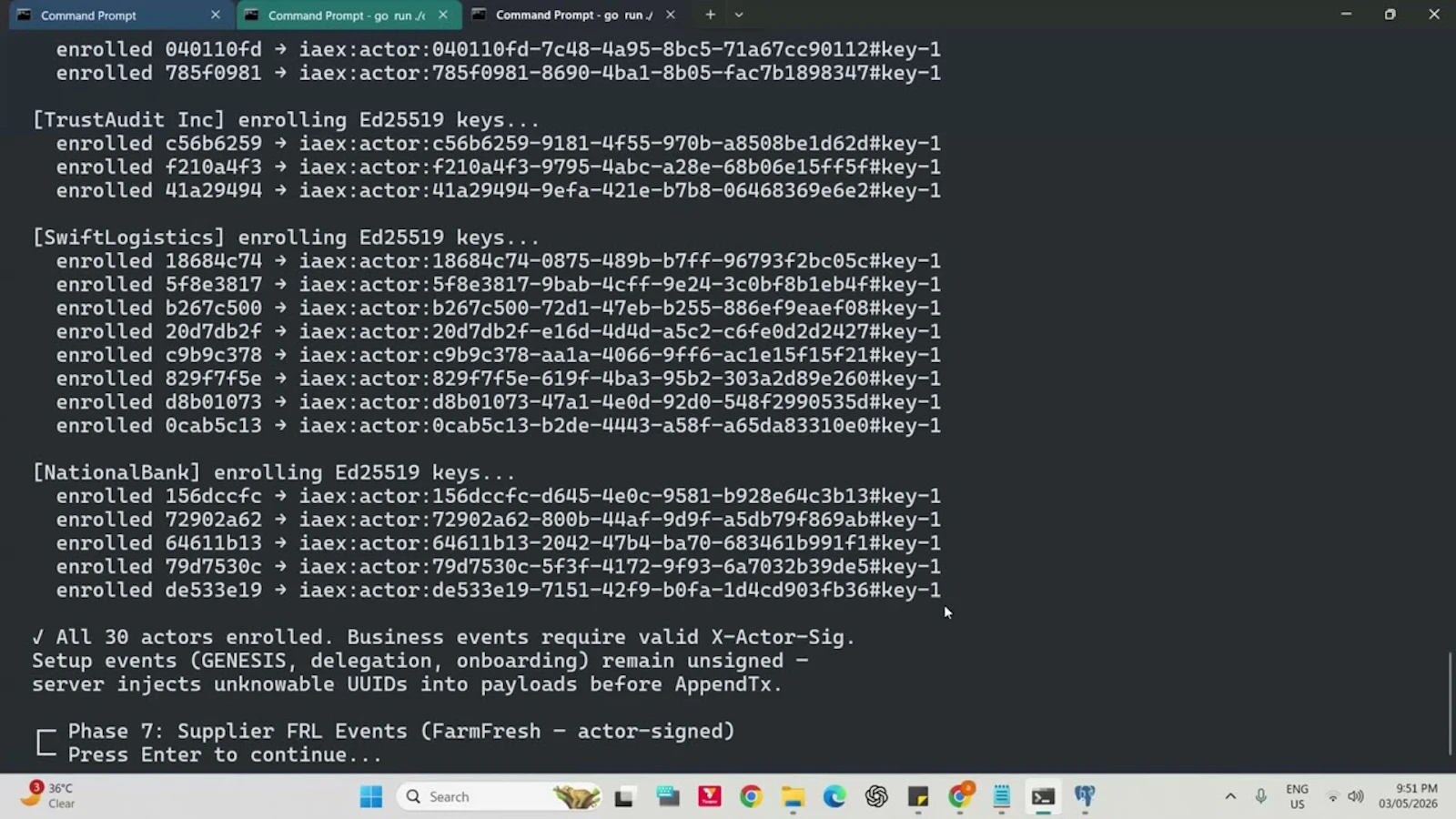This screenshot has width=1456, height=819.
Task: Click the 'server injects unknowable UUIDs' line
Action: pos(408,685)
